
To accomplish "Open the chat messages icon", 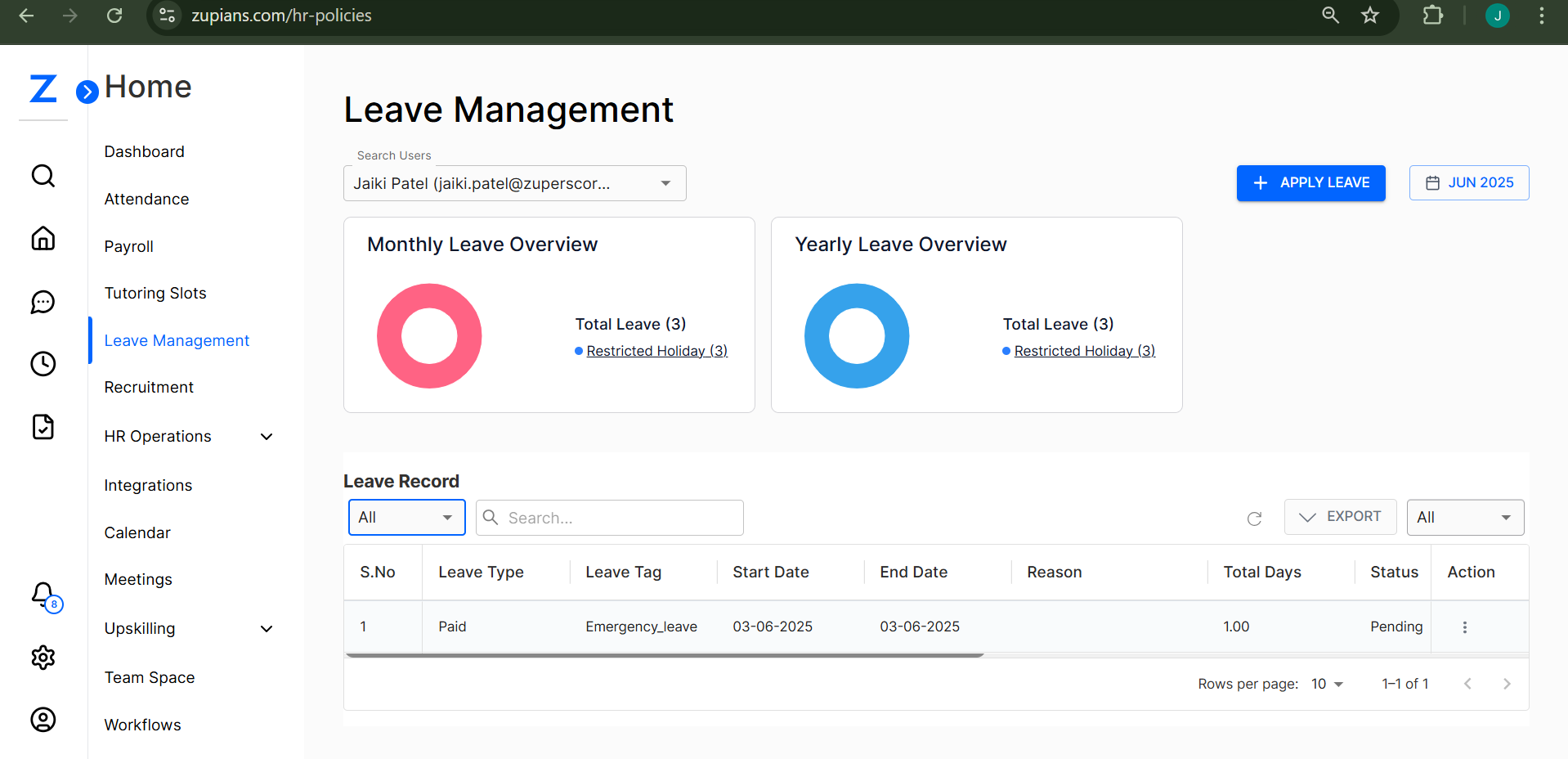I will (43, 302).
